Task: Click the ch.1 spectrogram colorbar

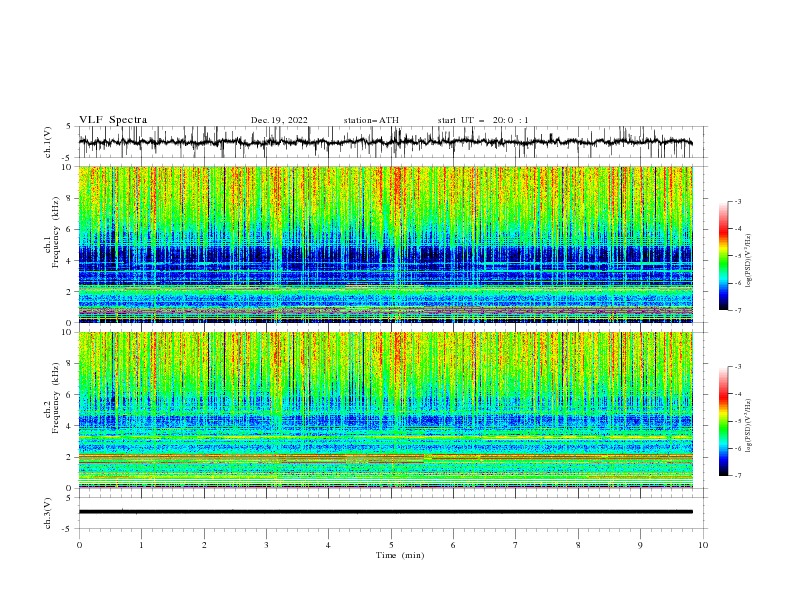Action: coord(723,256)
